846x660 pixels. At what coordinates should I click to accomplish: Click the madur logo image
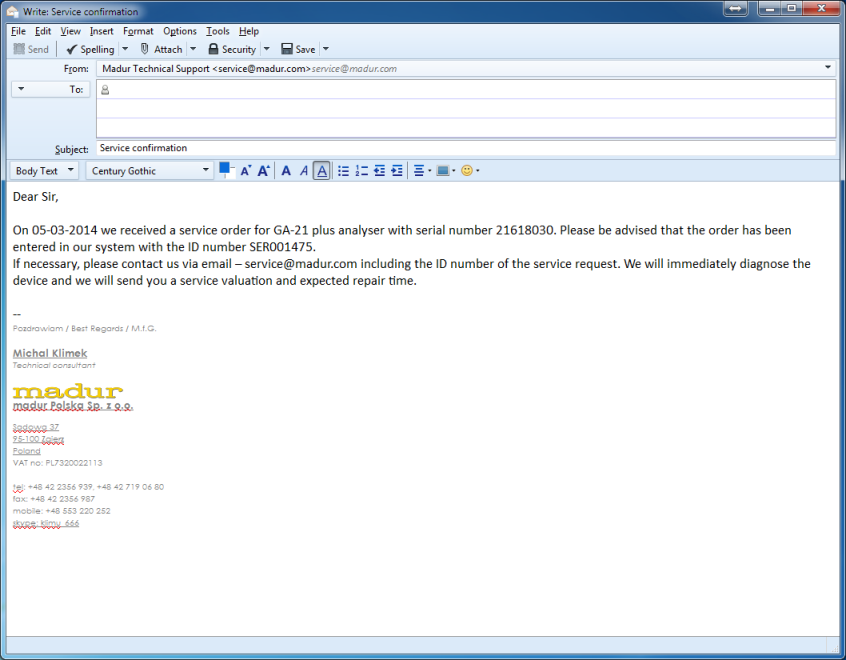pos(68,391)
